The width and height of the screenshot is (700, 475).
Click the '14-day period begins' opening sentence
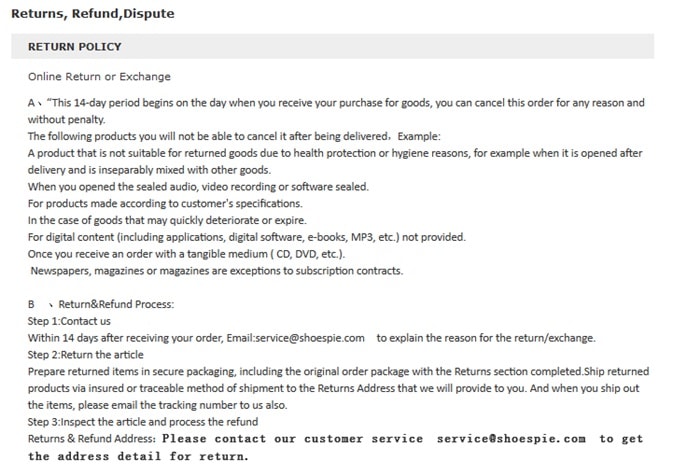pyautogui.click(x=200, y=103)
